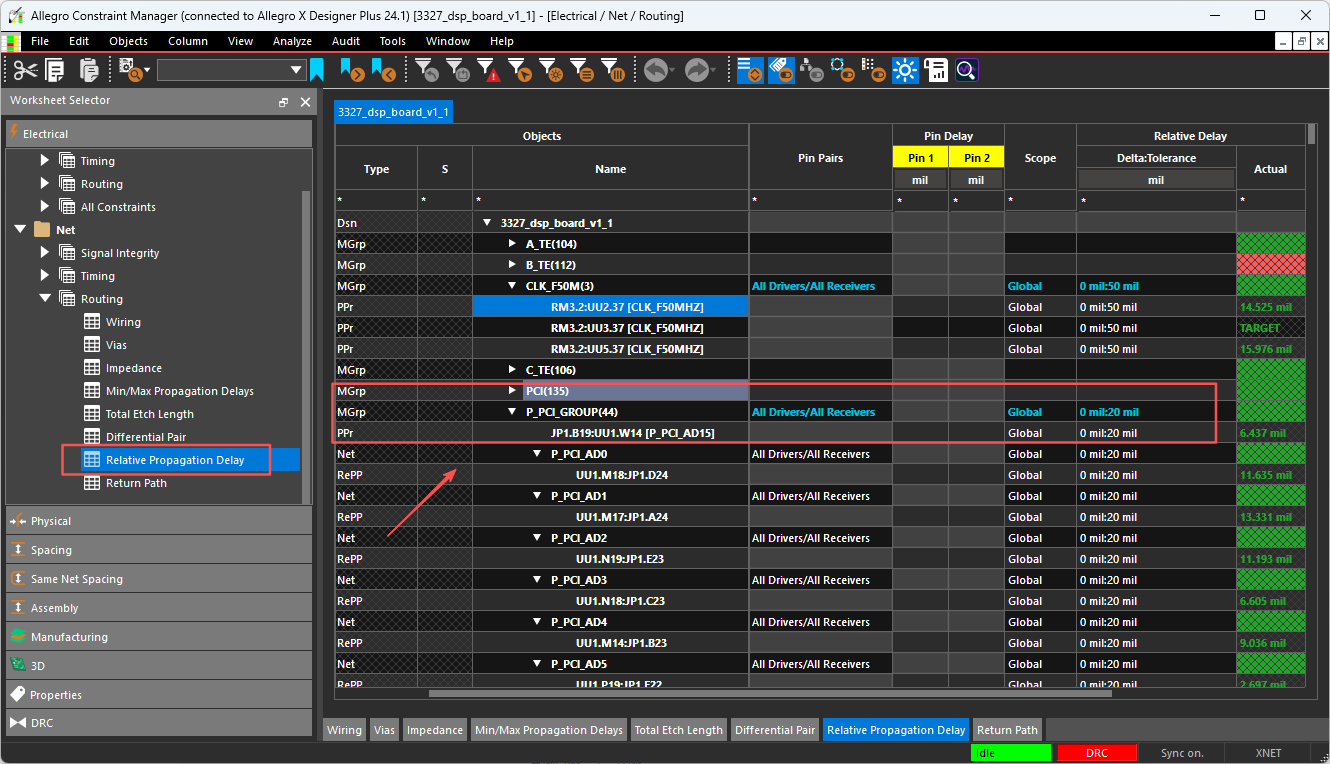1330x764 pixels.
Task: Switch to the Differential Pair bottom tab
Action: 774,730
